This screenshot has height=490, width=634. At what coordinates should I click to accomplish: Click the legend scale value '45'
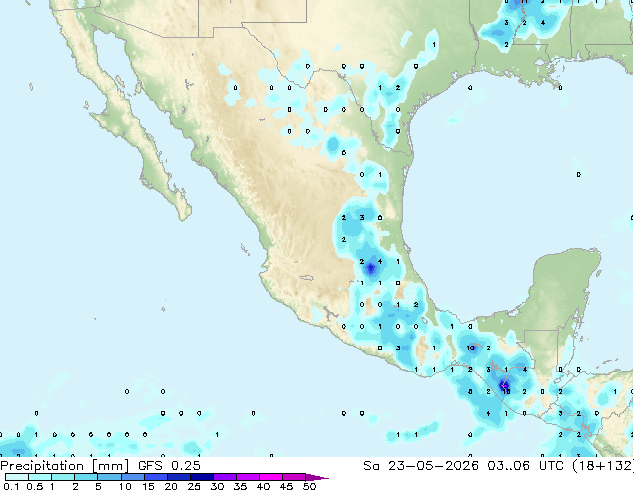(x=286, y=486)
